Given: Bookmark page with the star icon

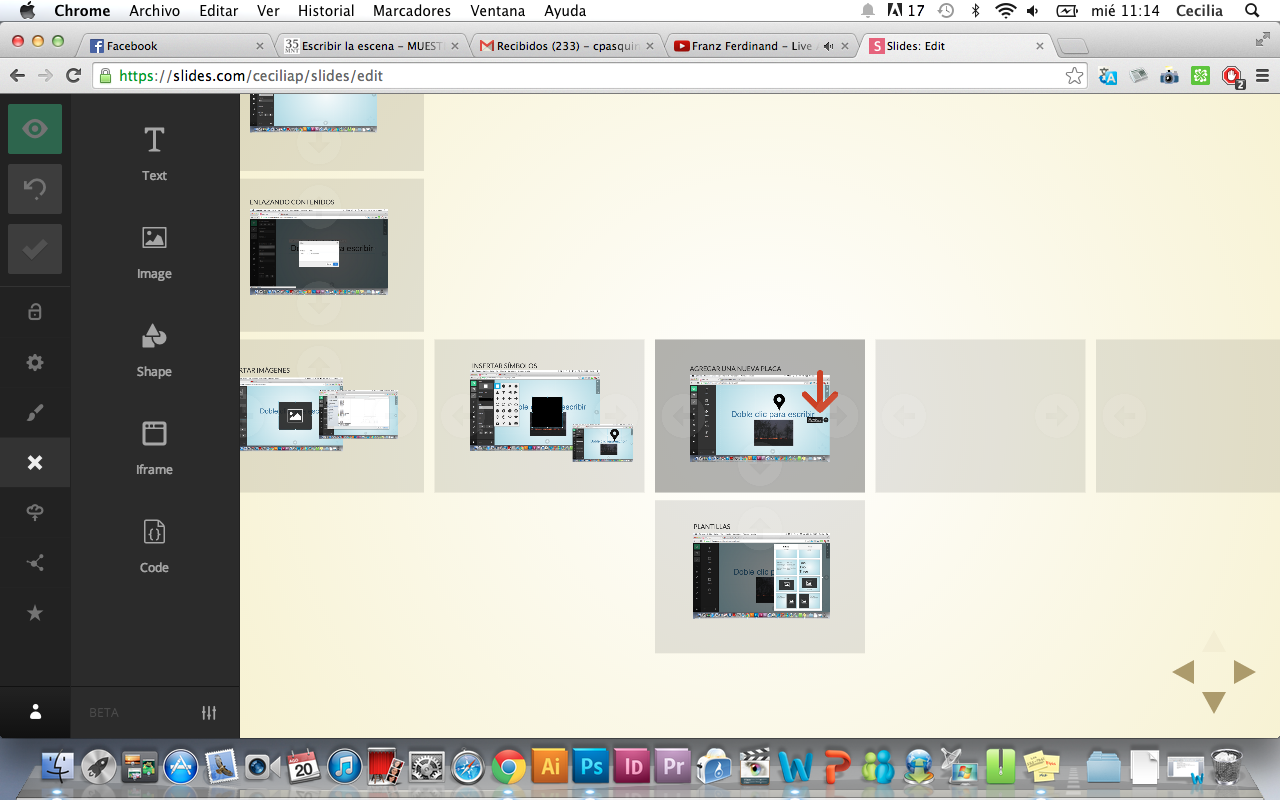Looking at the screenshot, I should click(x=1074, y=76).
